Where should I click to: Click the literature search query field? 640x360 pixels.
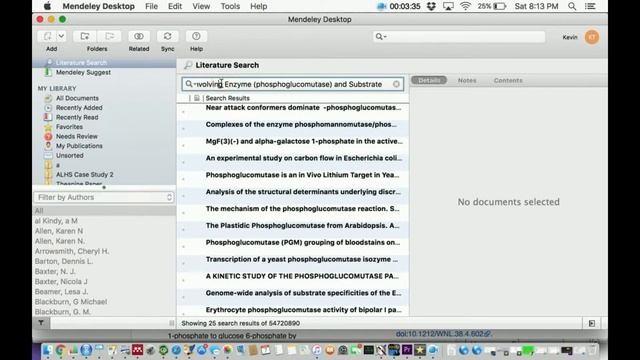point(292,84)
